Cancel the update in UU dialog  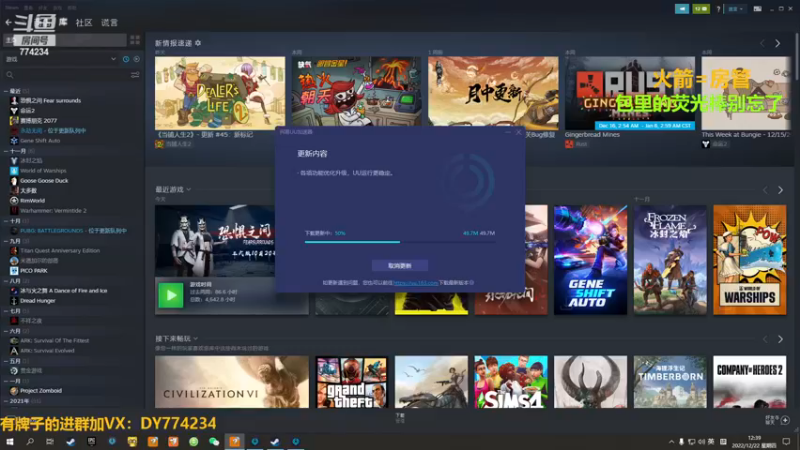tap(400, 265)
